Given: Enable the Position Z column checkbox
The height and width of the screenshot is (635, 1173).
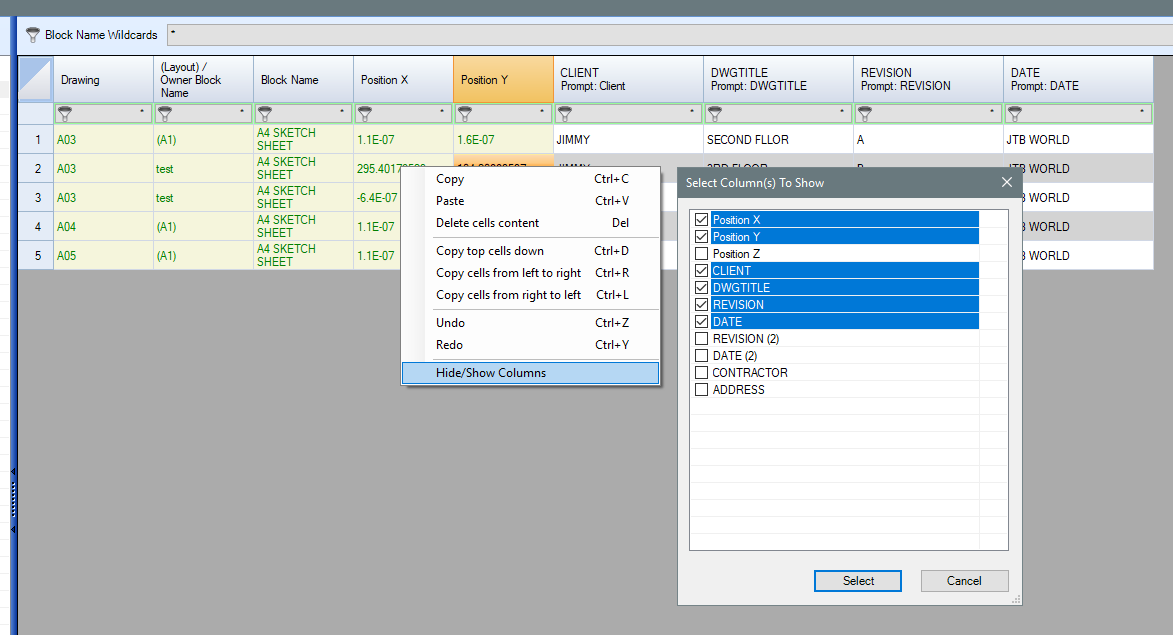Looking at the screenshot, I should tap(702, 254).
